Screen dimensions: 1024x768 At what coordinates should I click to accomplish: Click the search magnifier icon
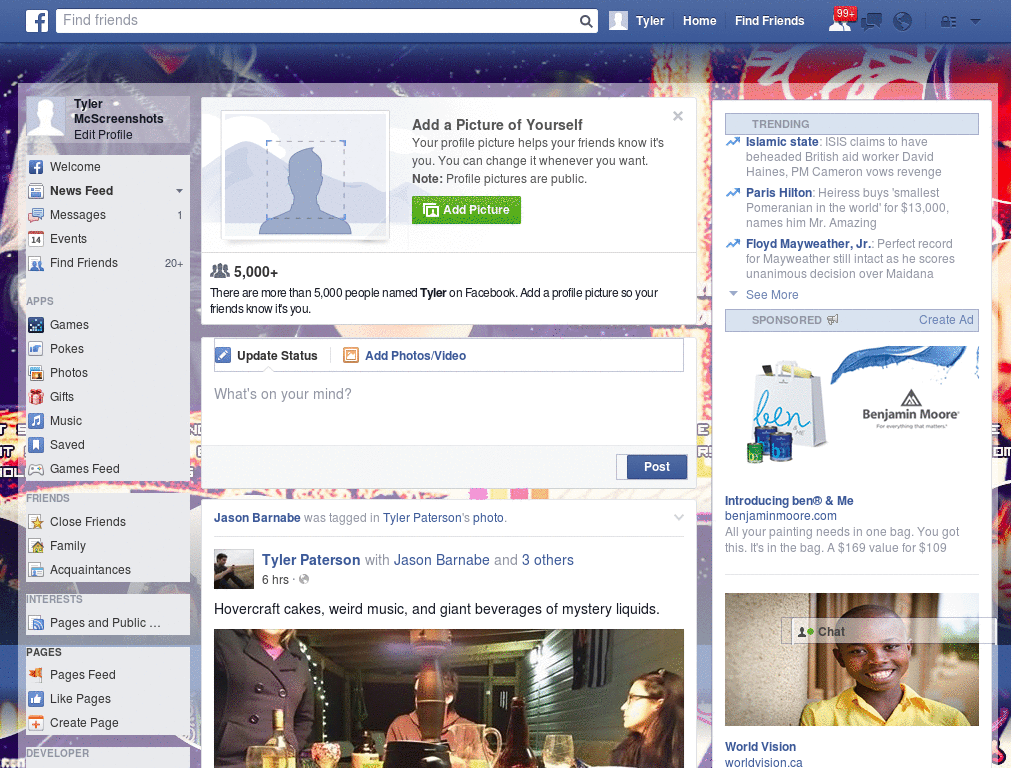coord(586,21)
